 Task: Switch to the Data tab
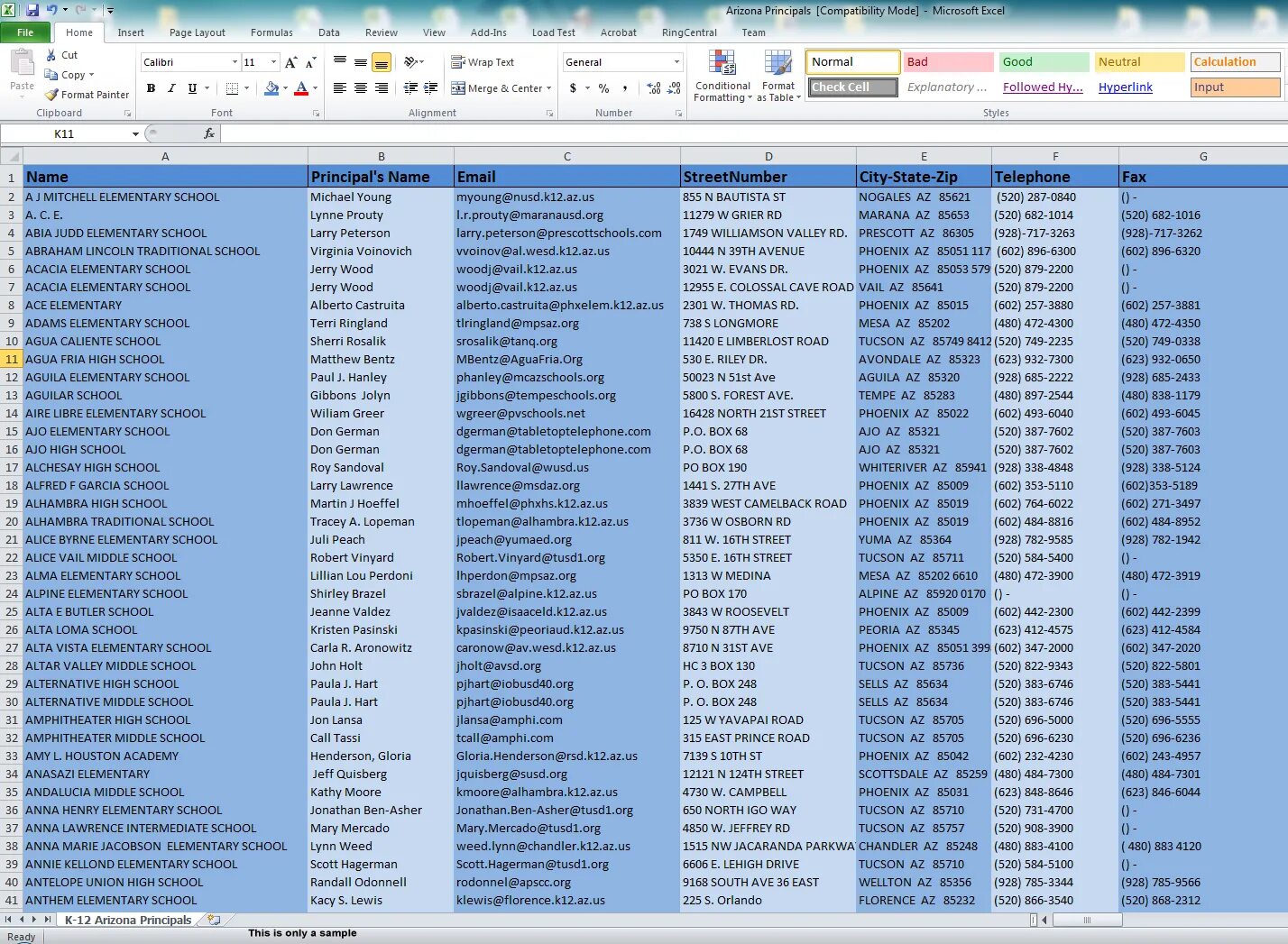(x=329, y=32)
